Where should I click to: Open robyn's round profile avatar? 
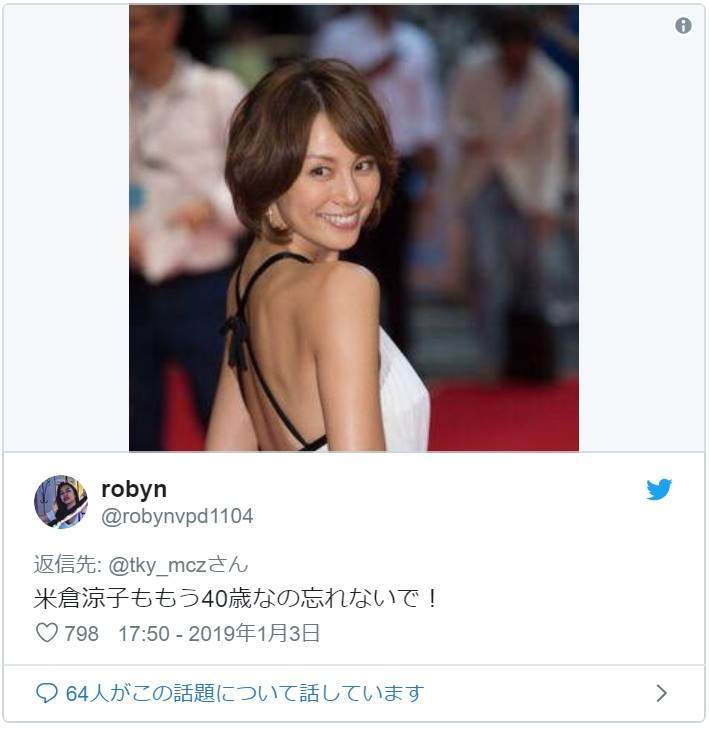click(61, 502)
